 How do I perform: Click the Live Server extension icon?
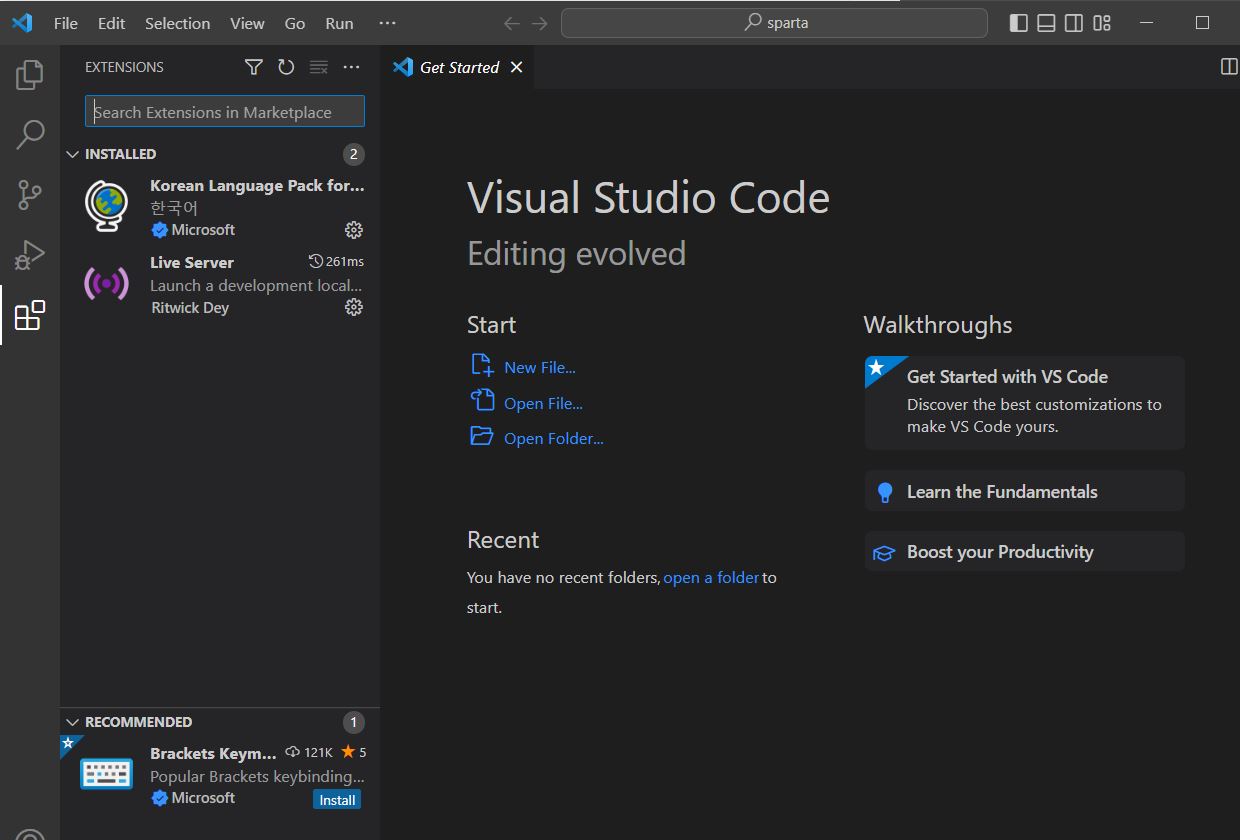[x=107, y=284]
